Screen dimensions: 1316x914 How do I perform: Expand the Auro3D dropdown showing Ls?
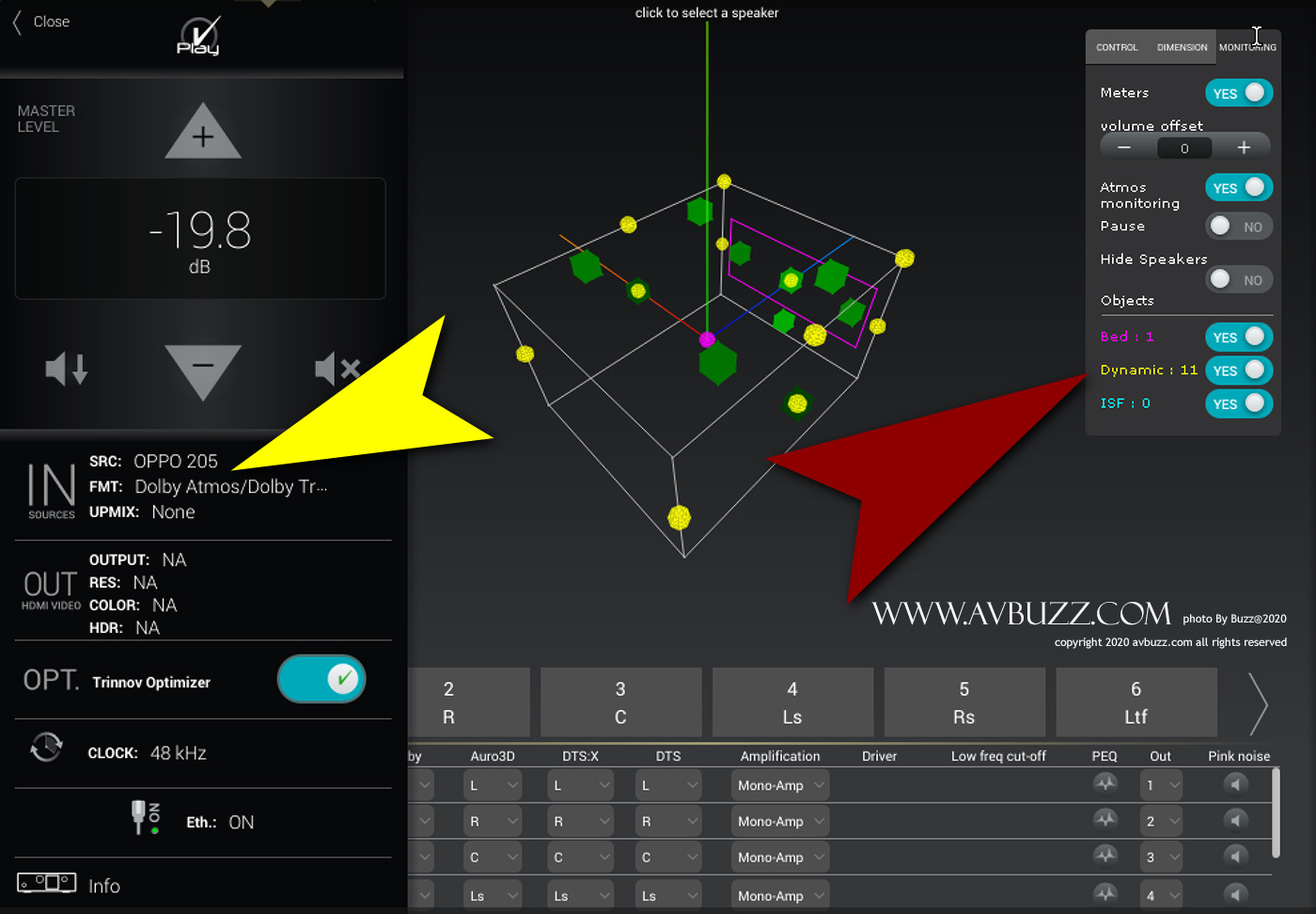click(493, 895)
